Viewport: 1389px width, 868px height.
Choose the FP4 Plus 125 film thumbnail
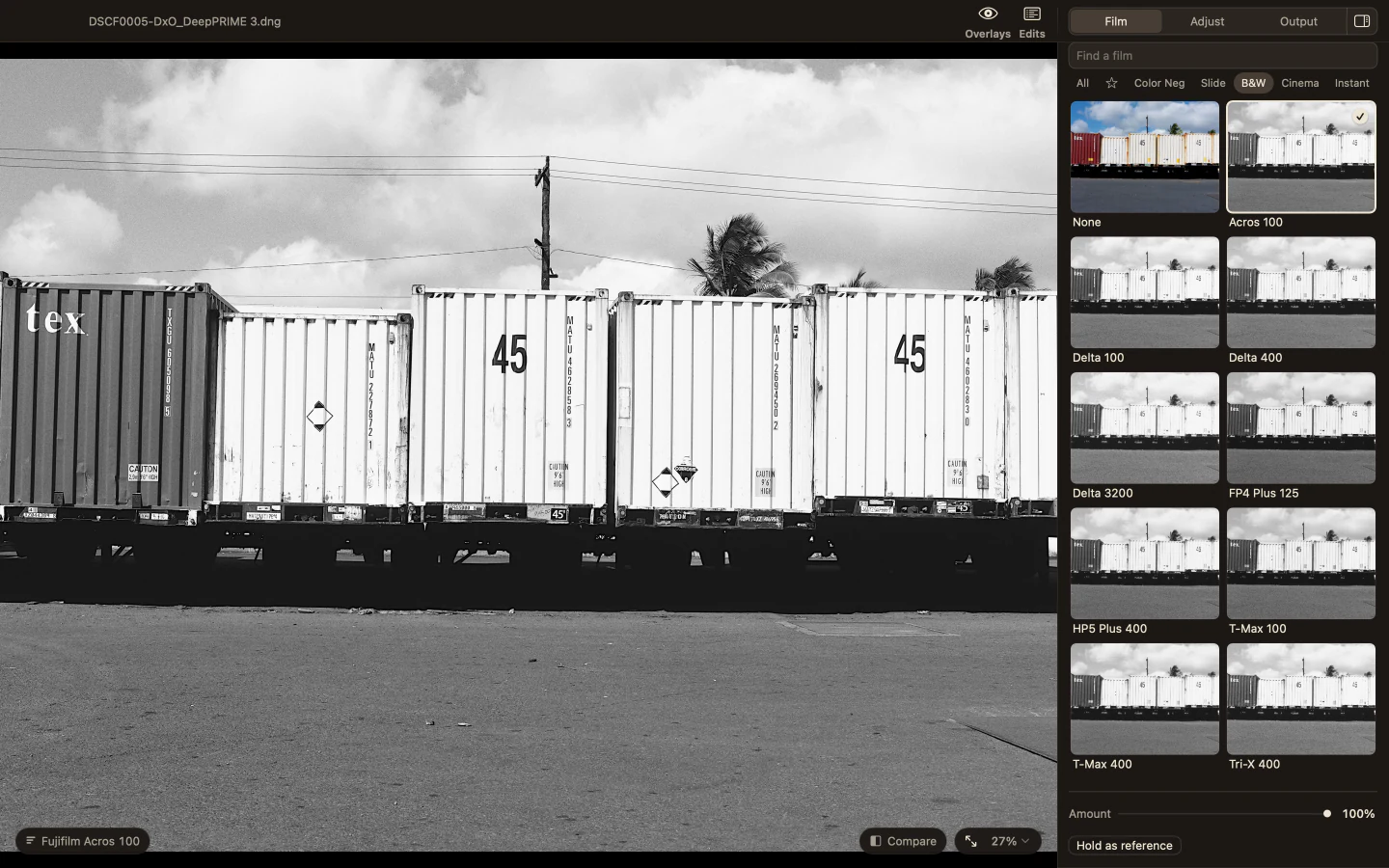[1301, 428]
